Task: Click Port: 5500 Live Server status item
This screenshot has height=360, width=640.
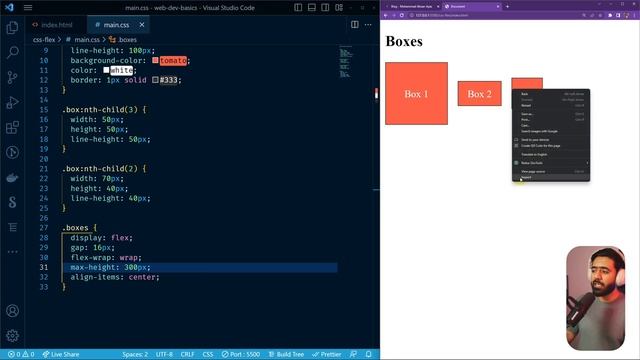Action: (x=241, y=354)
